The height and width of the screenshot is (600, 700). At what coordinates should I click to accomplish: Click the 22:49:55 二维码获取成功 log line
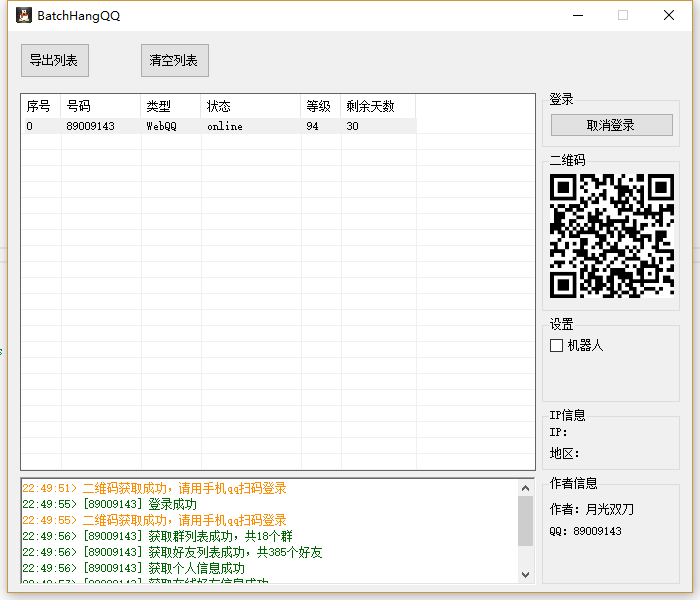coord(154,521)
